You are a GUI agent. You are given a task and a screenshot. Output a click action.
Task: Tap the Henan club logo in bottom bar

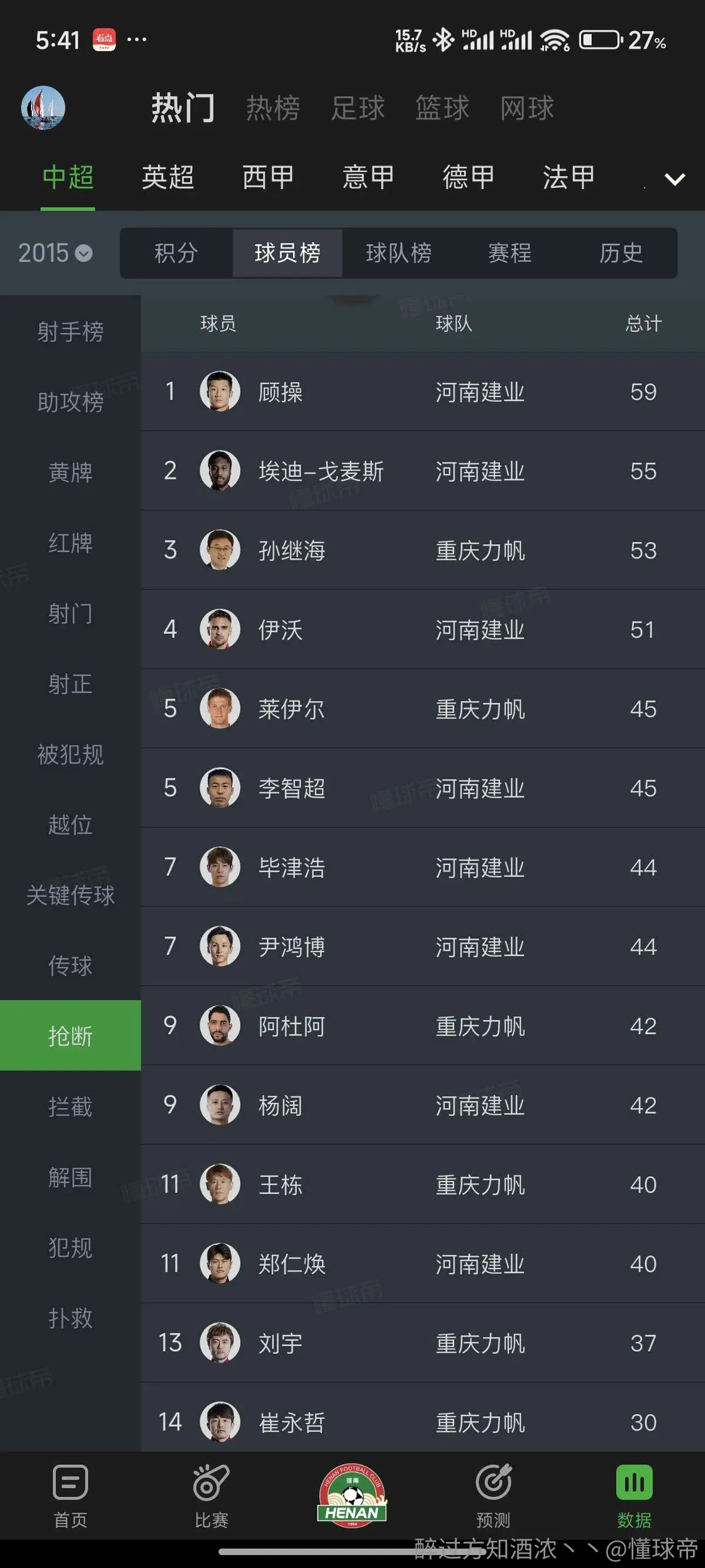352,1495
